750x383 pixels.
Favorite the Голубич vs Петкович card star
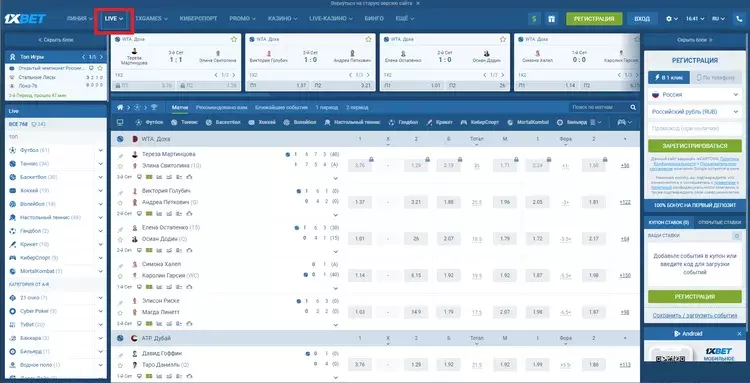[x=368, y=39]
